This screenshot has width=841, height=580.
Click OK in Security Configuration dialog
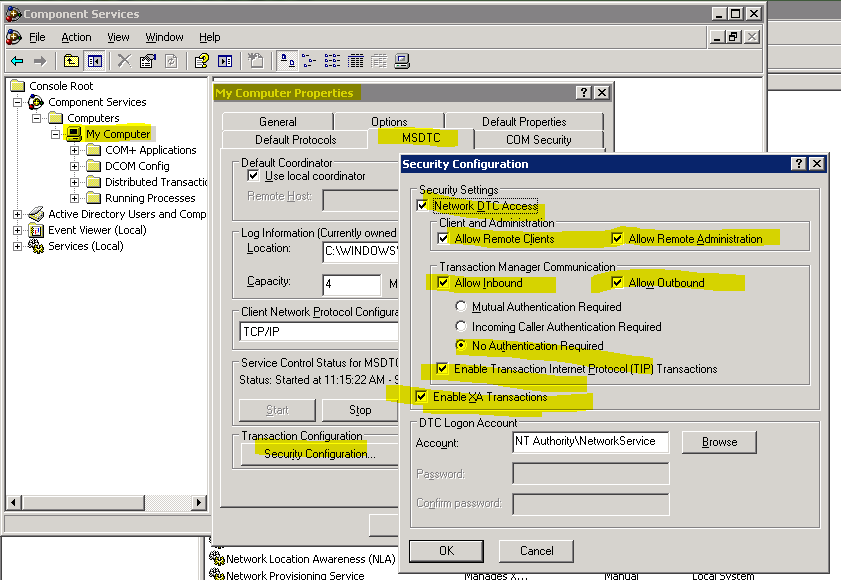click(446, 551)
